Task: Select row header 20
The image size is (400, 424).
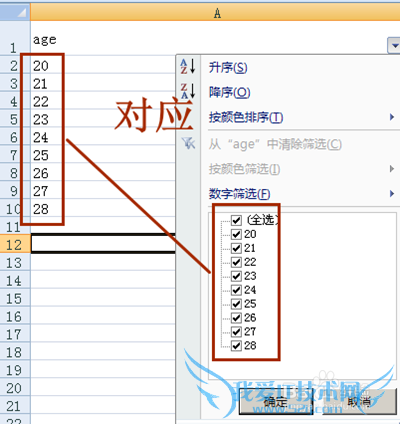Action: pos(15,388)
